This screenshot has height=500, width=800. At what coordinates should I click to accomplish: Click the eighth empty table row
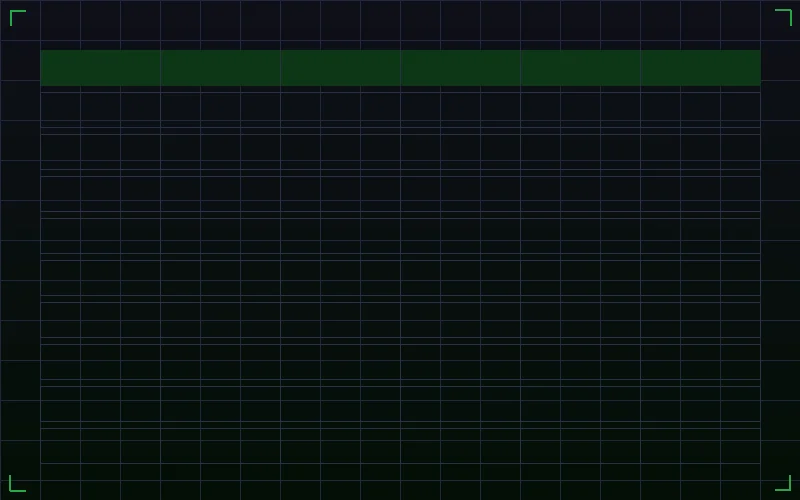pos(400,404)
